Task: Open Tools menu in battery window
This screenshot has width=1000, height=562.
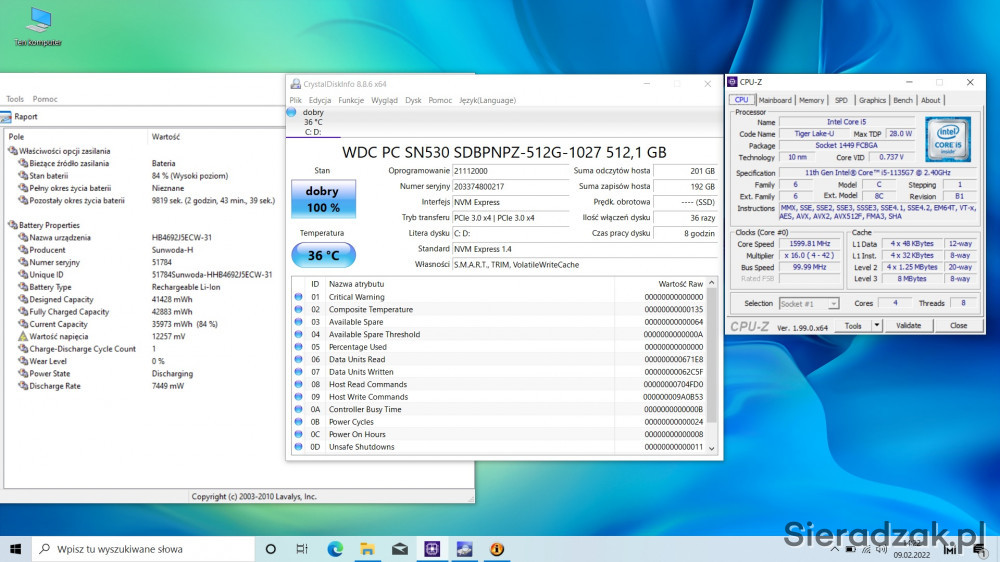Action: (15, 99)
